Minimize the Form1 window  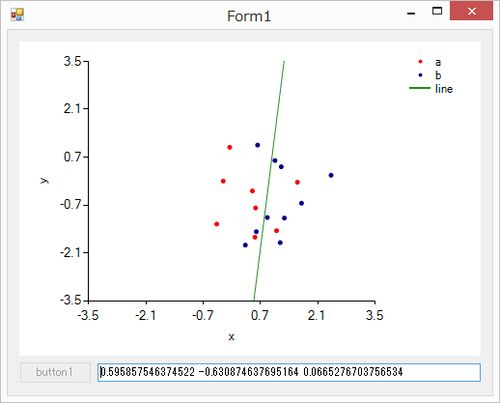(411, 12)
